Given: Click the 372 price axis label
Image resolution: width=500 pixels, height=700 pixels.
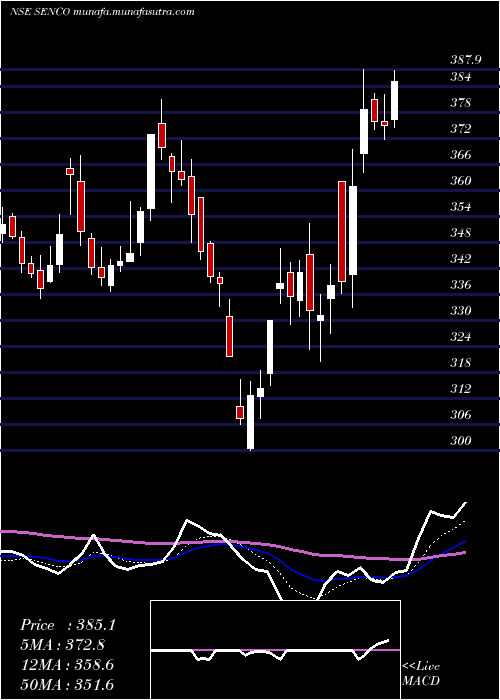Looking at the screenshot, I should pyautogui.click(x=461, y=129).
